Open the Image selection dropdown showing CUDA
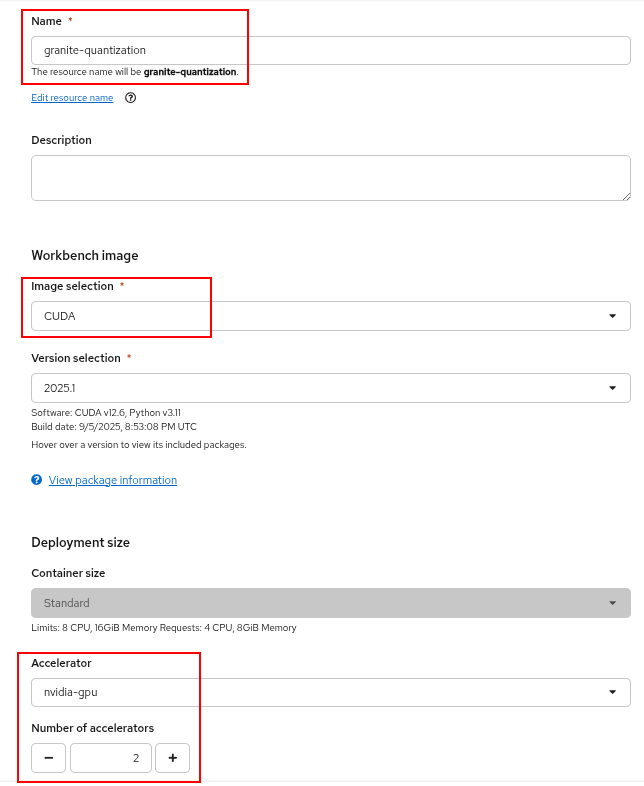 tap(330, 316)
